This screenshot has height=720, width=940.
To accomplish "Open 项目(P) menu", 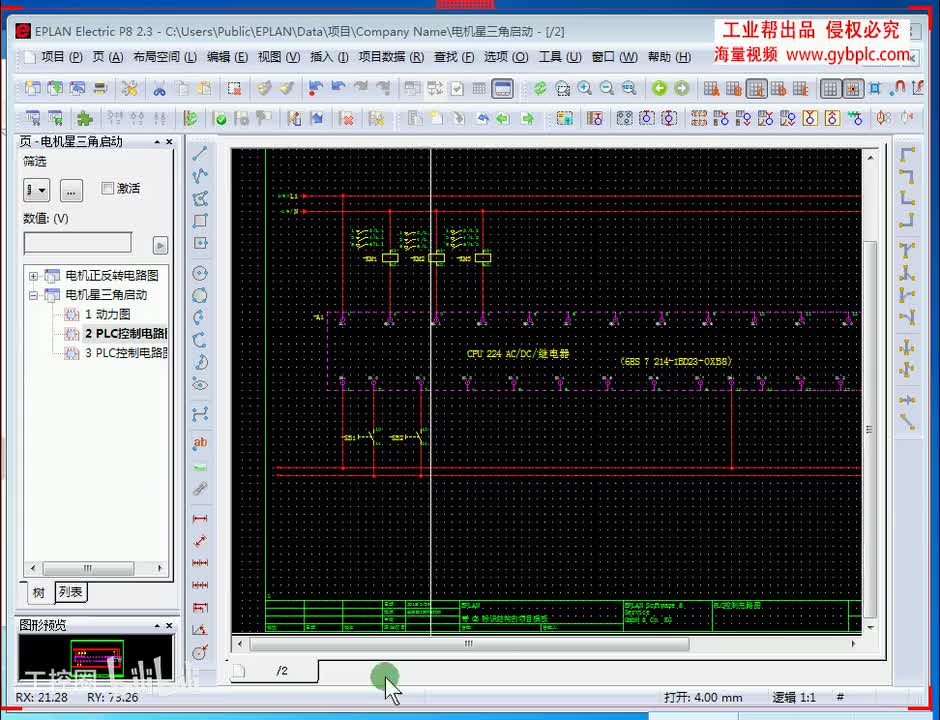I will click(x=62, y=57).
